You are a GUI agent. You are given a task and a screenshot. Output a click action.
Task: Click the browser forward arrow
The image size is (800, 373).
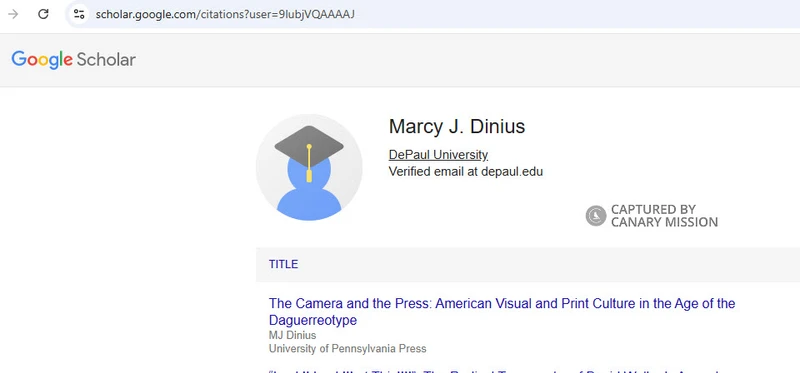pyautogui.click(x=13, y=14)
